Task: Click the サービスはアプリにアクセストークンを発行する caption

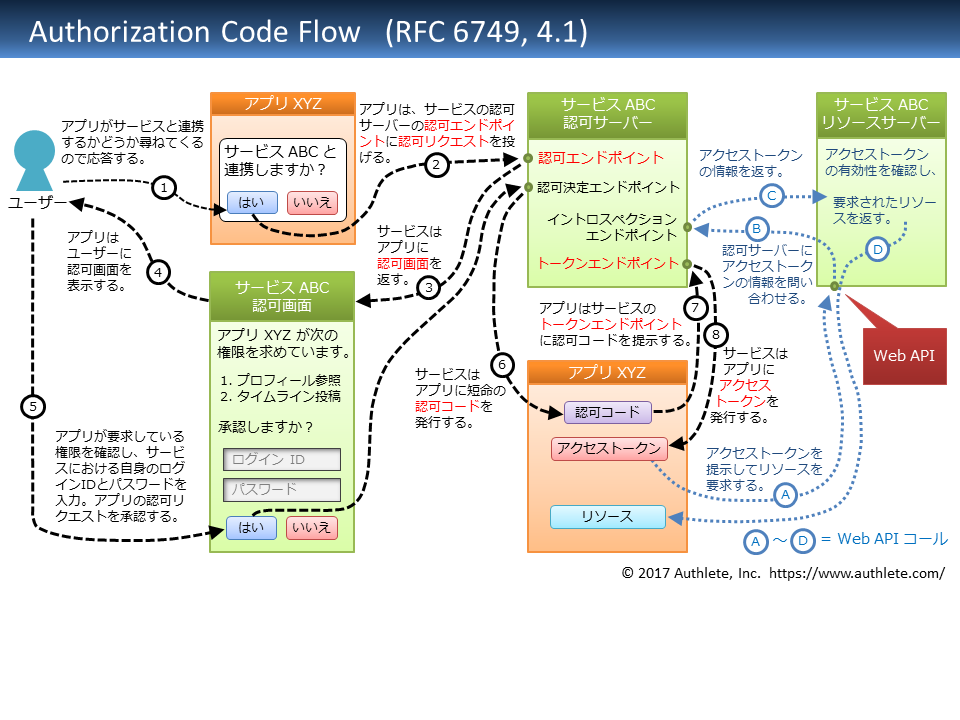Action: coord(751,385)
